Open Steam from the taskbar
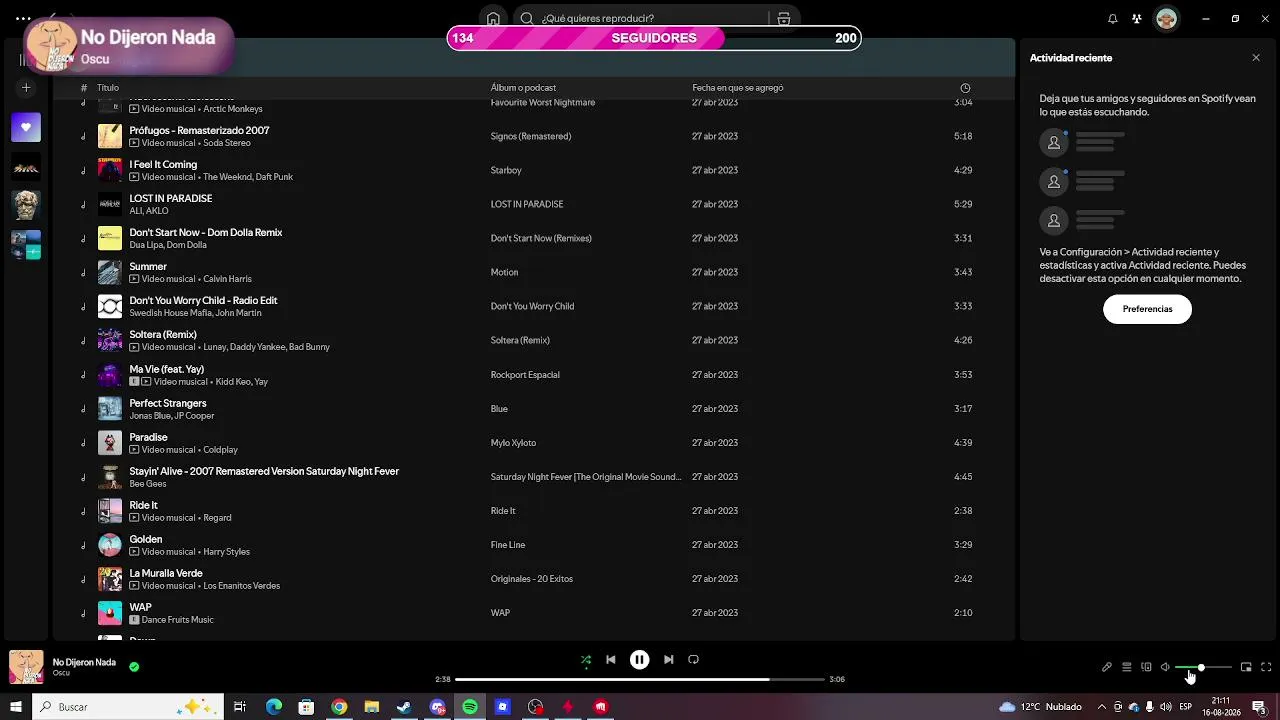 click(x=404, y=707)
